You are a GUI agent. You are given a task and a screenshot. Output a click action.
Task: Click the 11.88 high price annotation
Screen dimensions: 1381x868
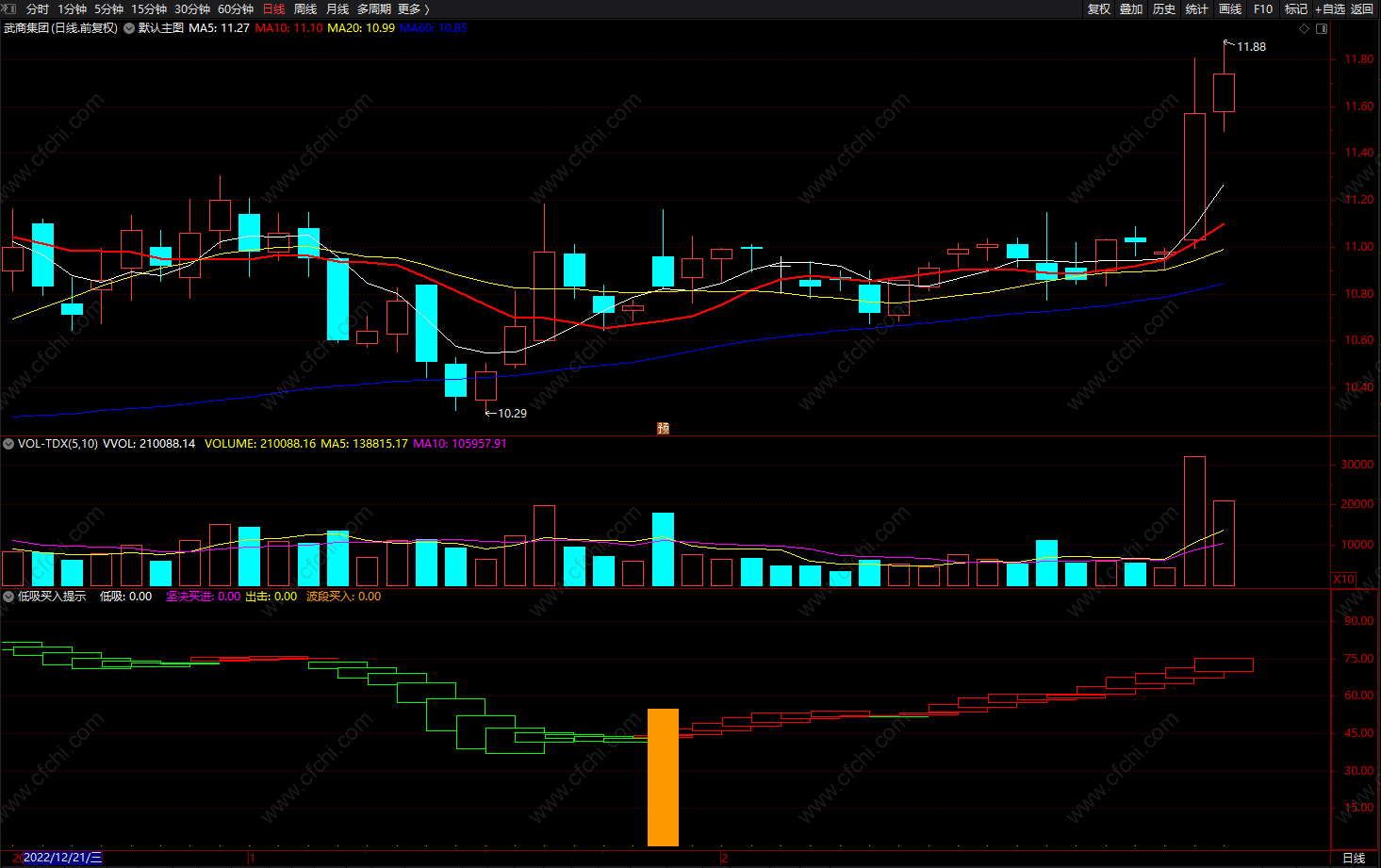pyautogui.click(x=1251, y=46)
